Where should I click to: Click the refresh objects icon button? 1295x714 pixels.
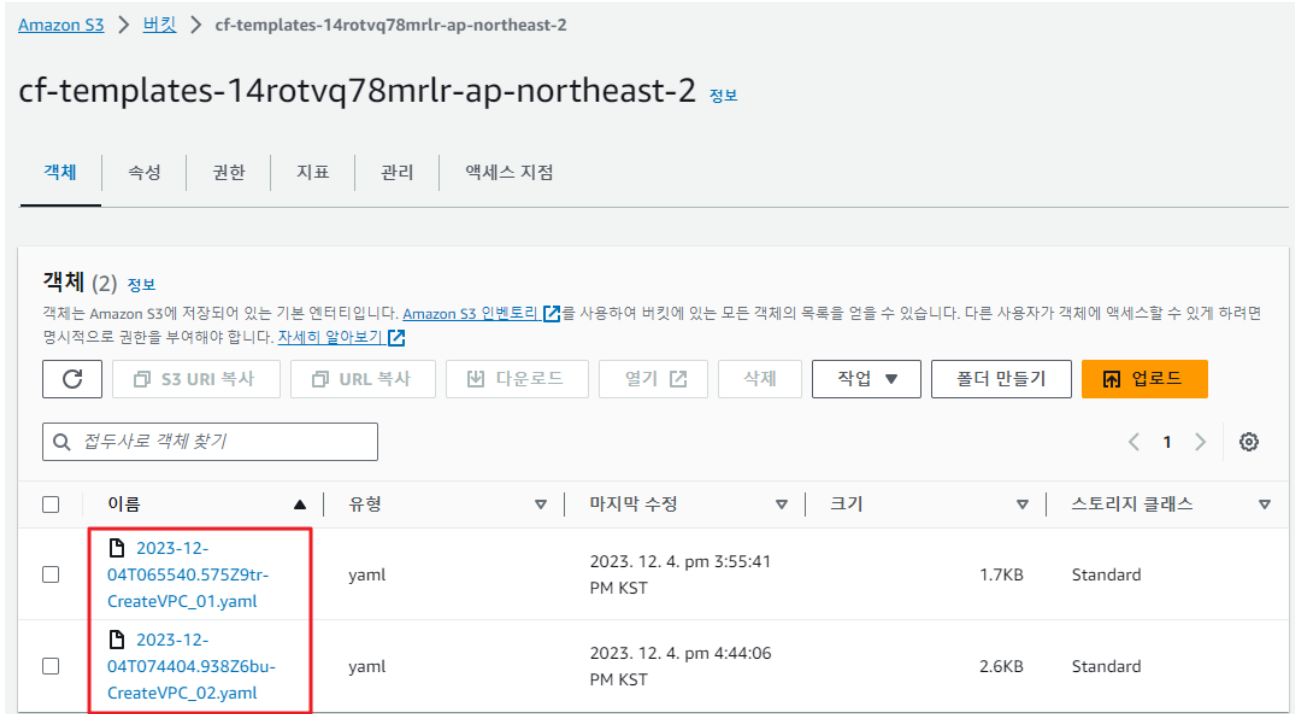(73, 379)
